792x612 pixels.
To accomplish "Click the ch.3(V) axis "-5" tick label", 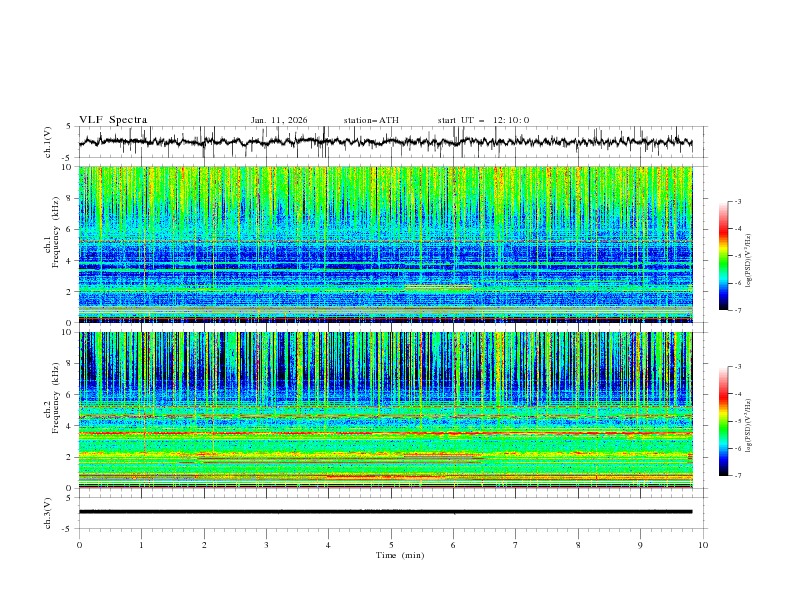I will pos(68,529).
